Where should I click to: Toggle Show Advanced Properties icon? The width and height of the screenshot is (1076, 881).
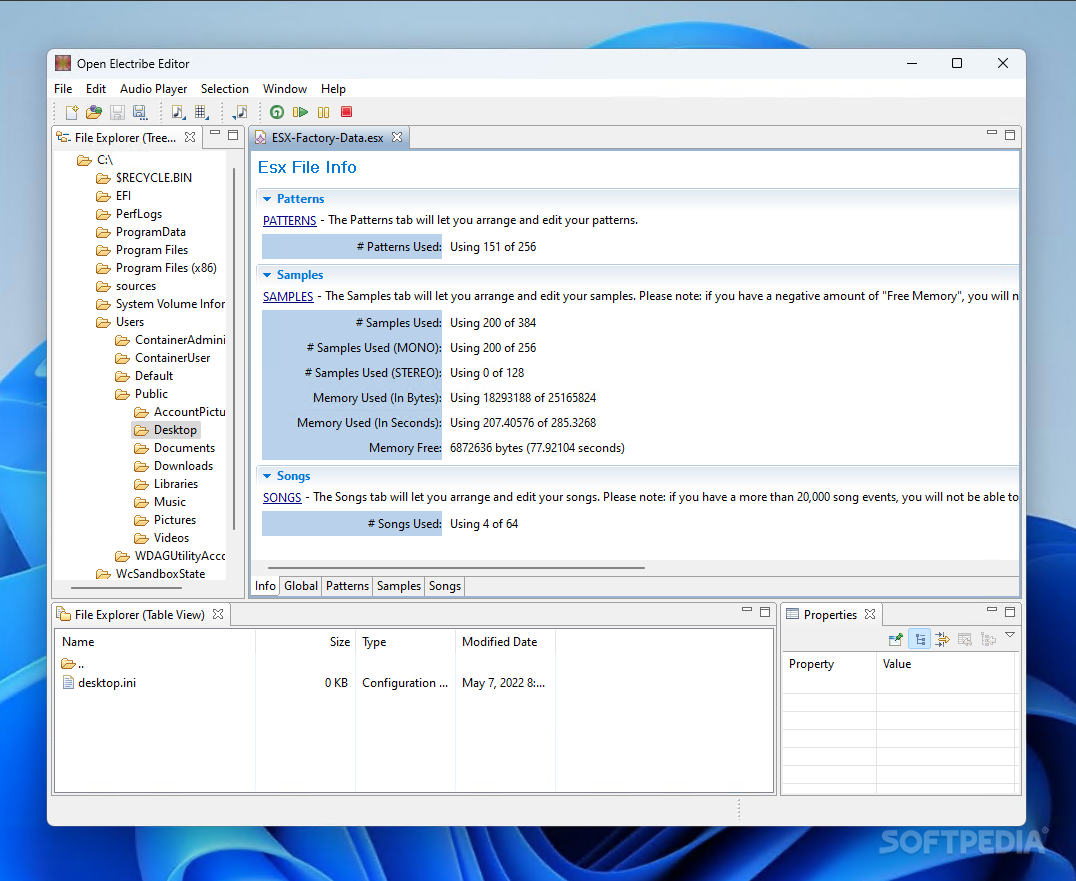coord(942,639)
